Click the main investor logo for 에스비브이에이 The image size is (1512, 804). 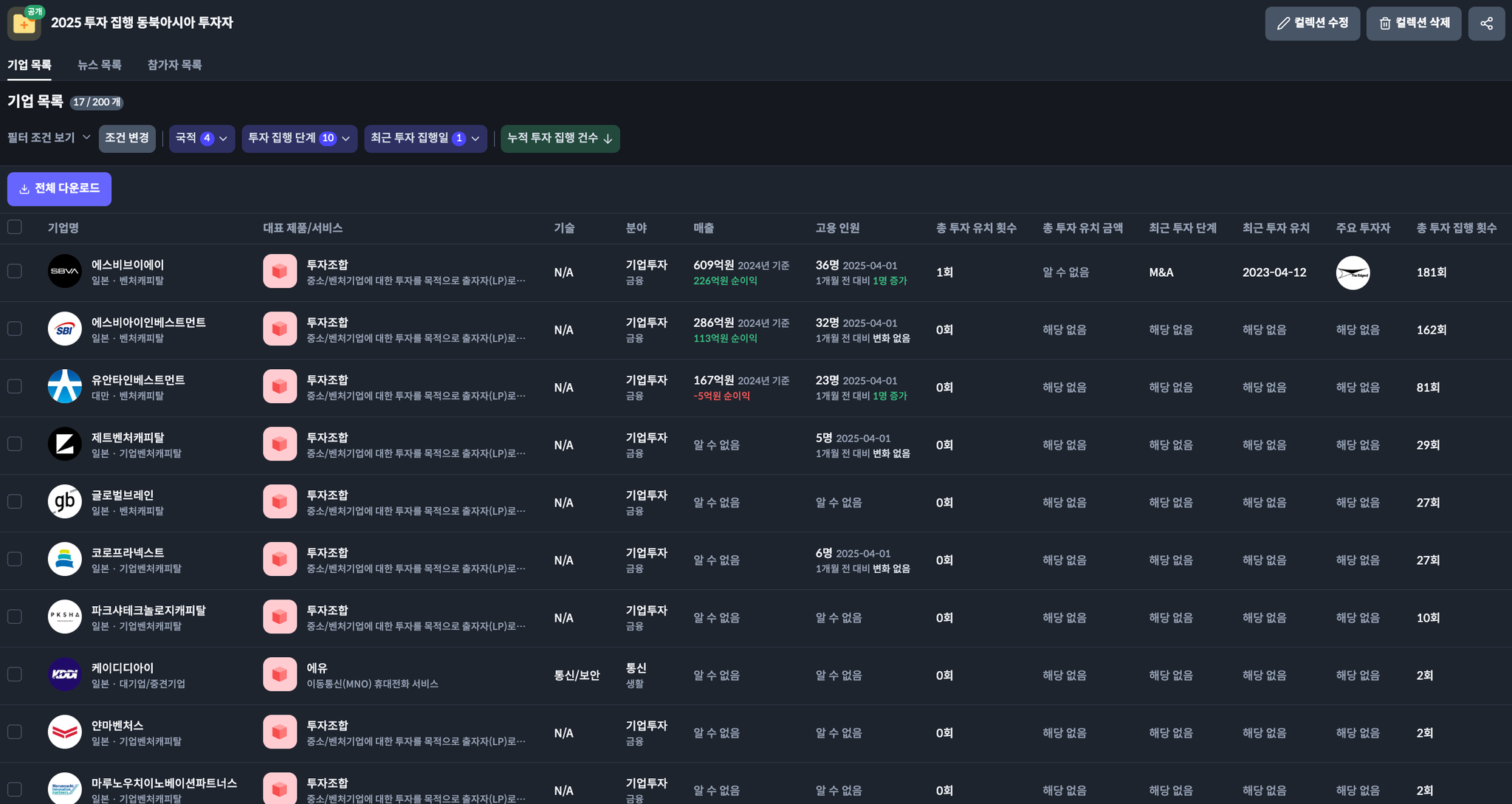[x=1353, y=273]
